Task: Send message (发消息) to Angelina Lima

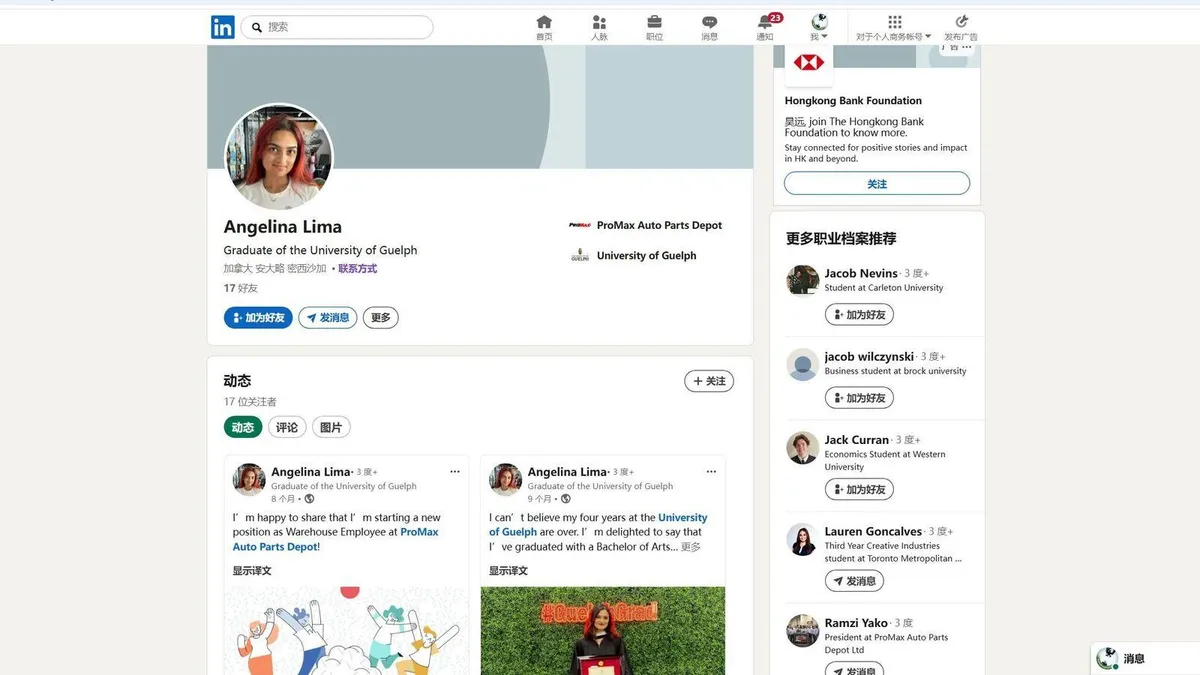Action: click(x=327, y=318)
